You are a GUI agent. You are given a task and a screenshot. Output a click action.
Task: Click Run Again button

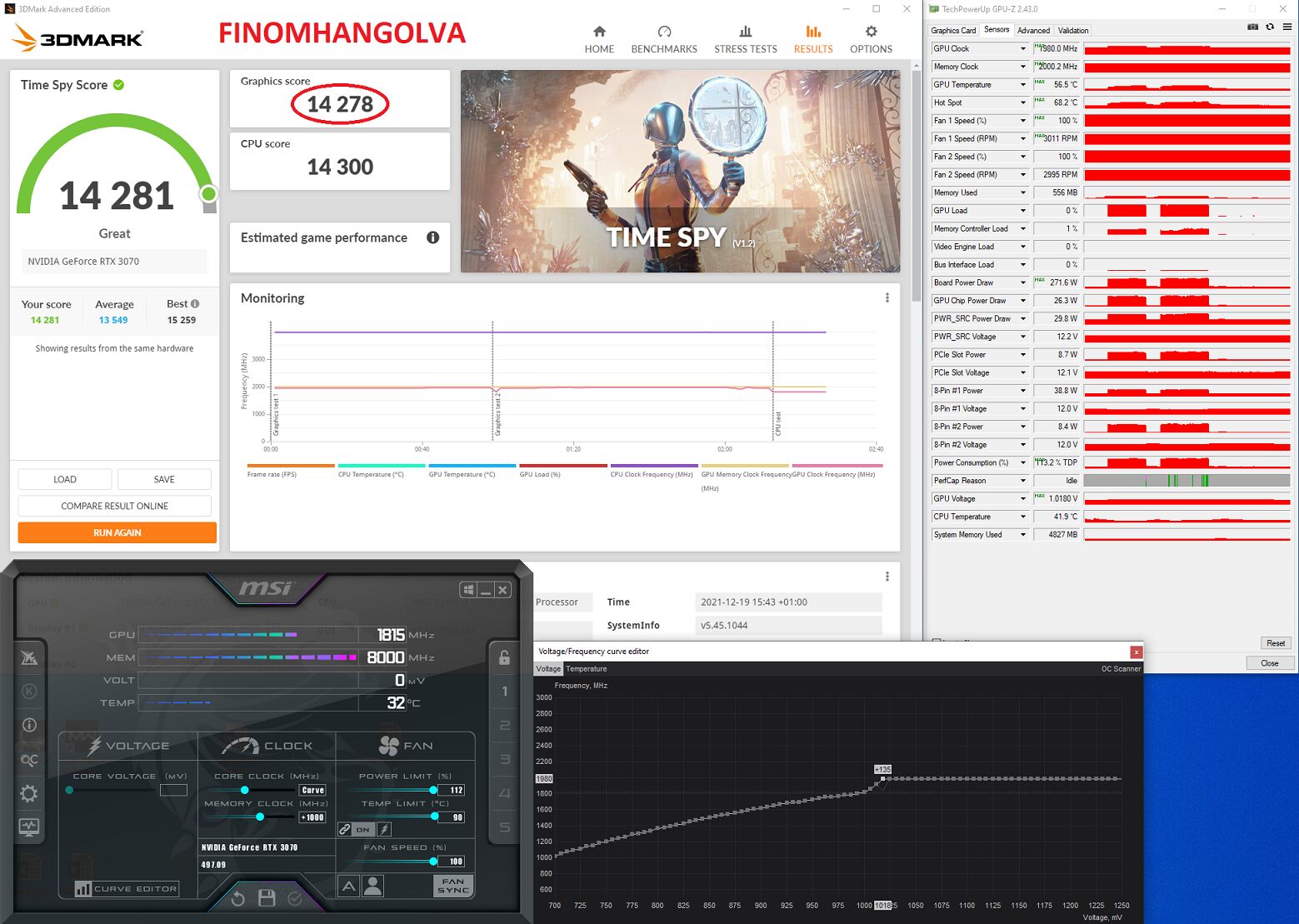tap(117, 532)
